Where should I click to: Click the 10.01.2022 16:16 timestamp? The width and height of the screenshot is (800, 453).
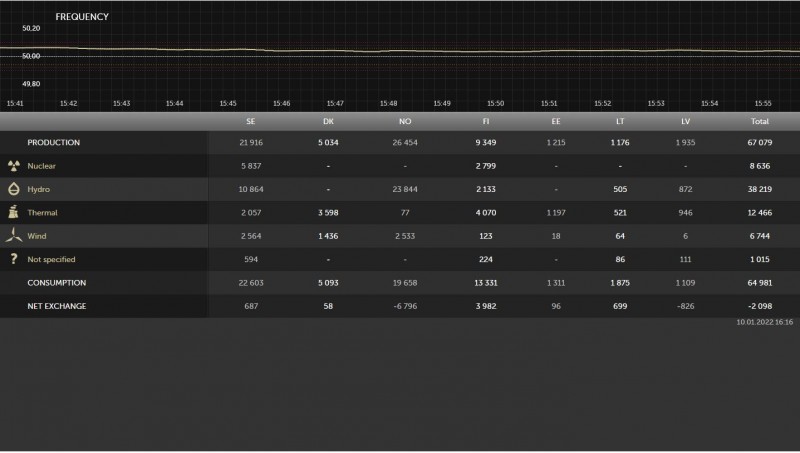(x=765, y=323)
